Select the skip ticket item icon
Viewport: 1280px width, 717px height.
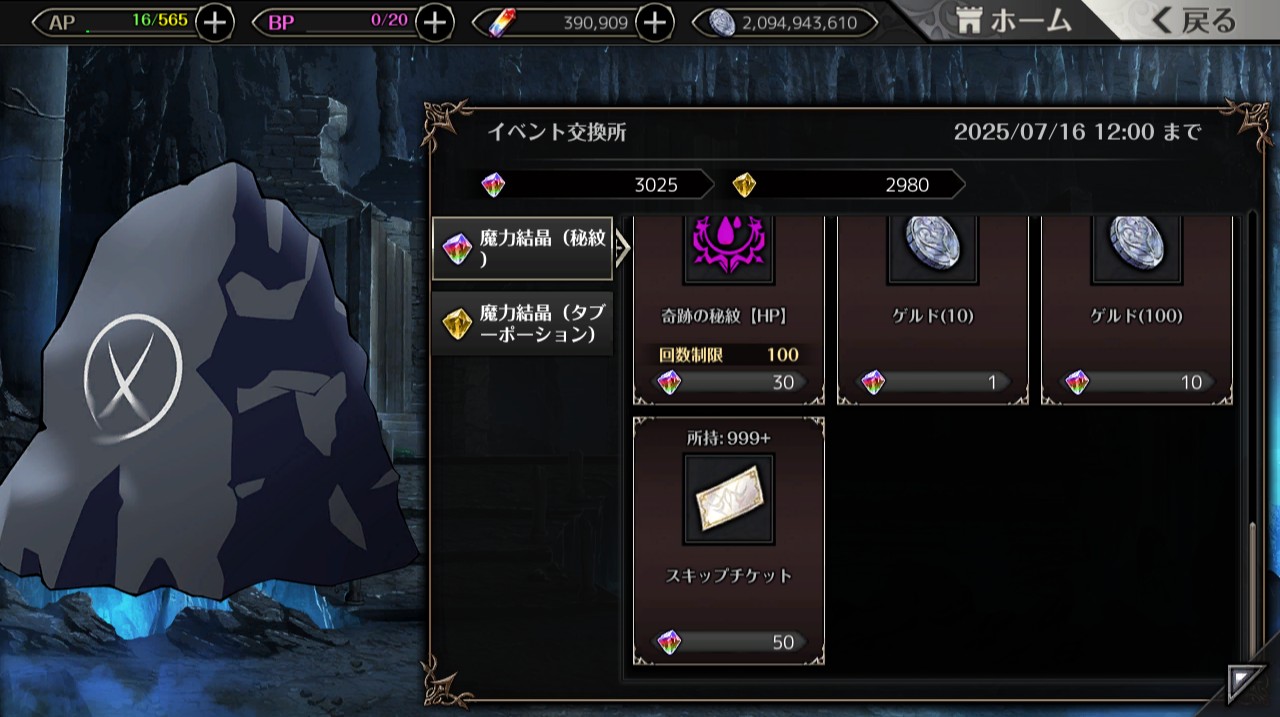[x=728, y=499]
